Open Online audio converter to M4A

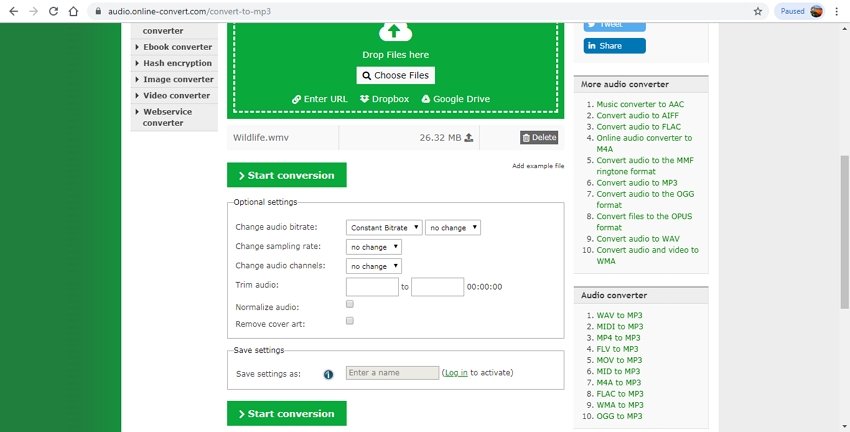644,143
